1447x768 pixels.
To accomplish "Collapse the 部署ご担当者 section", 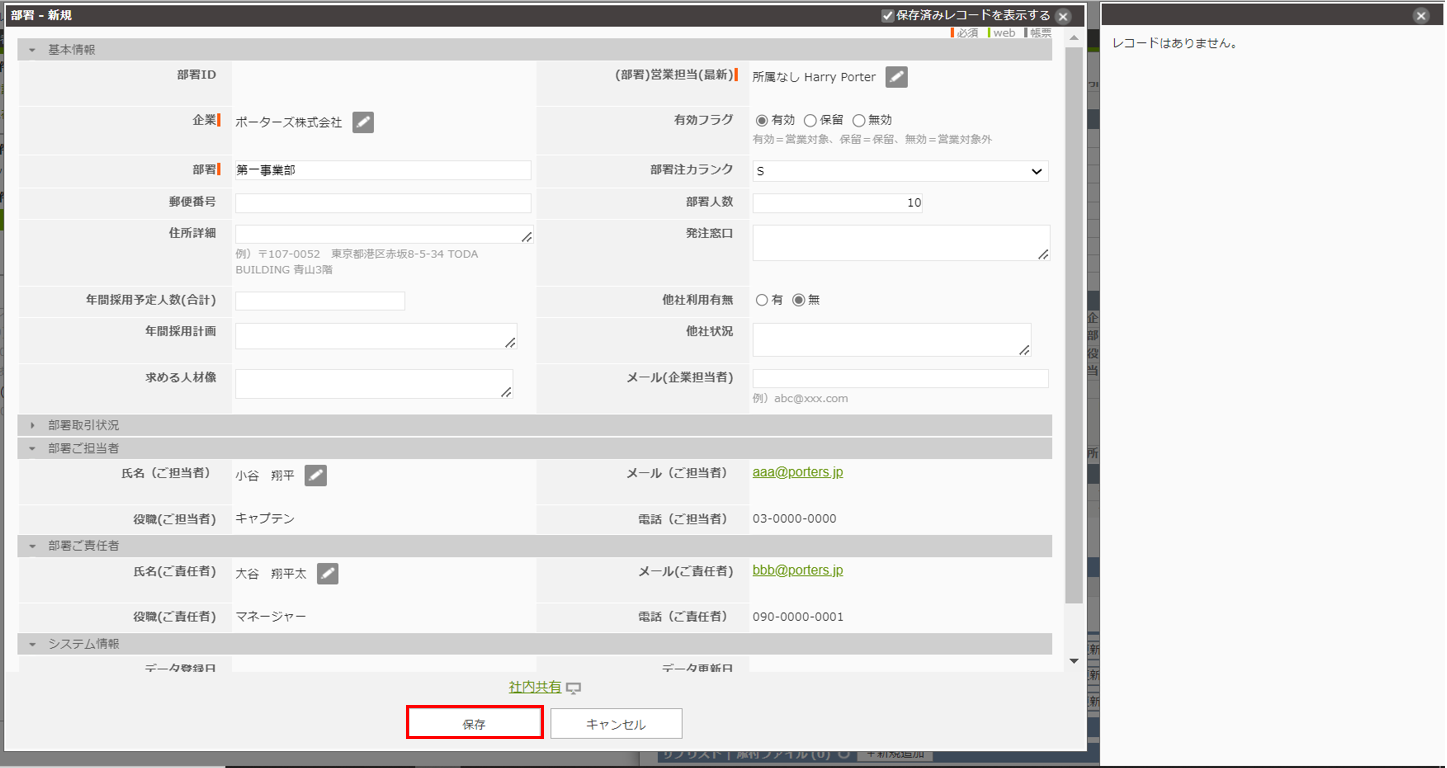I will click(x=32, y=449).
